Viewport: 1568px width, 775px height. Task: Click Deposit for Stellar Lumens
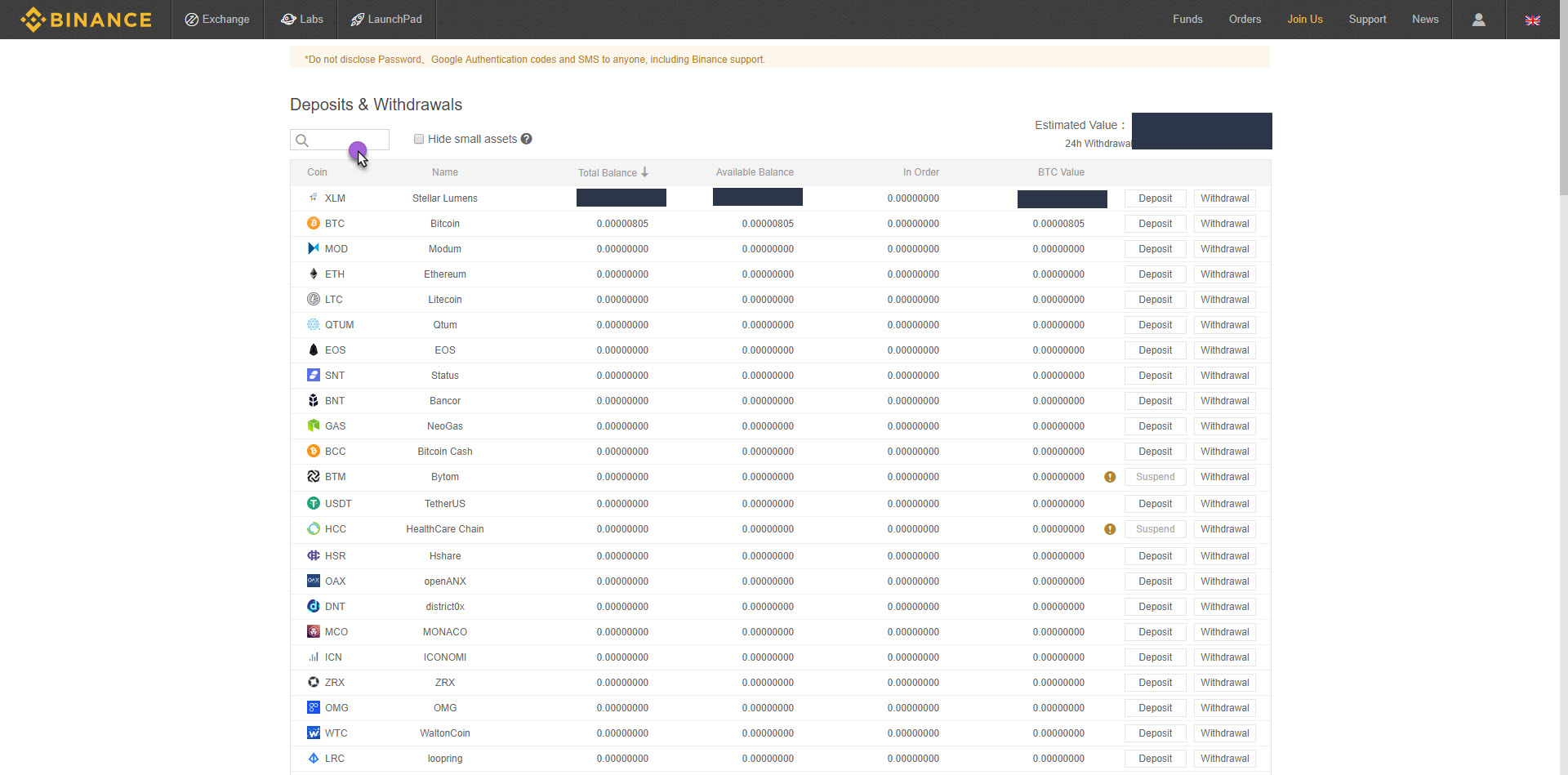pos(1155,198)
